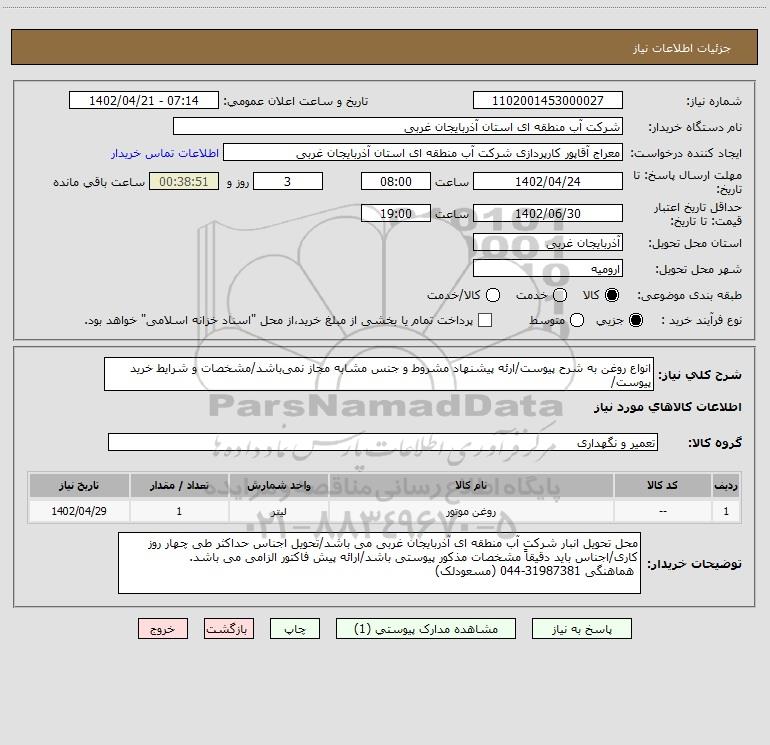
Task: Click the واحد شمارش column header
Action: click(x=278, y=485)
